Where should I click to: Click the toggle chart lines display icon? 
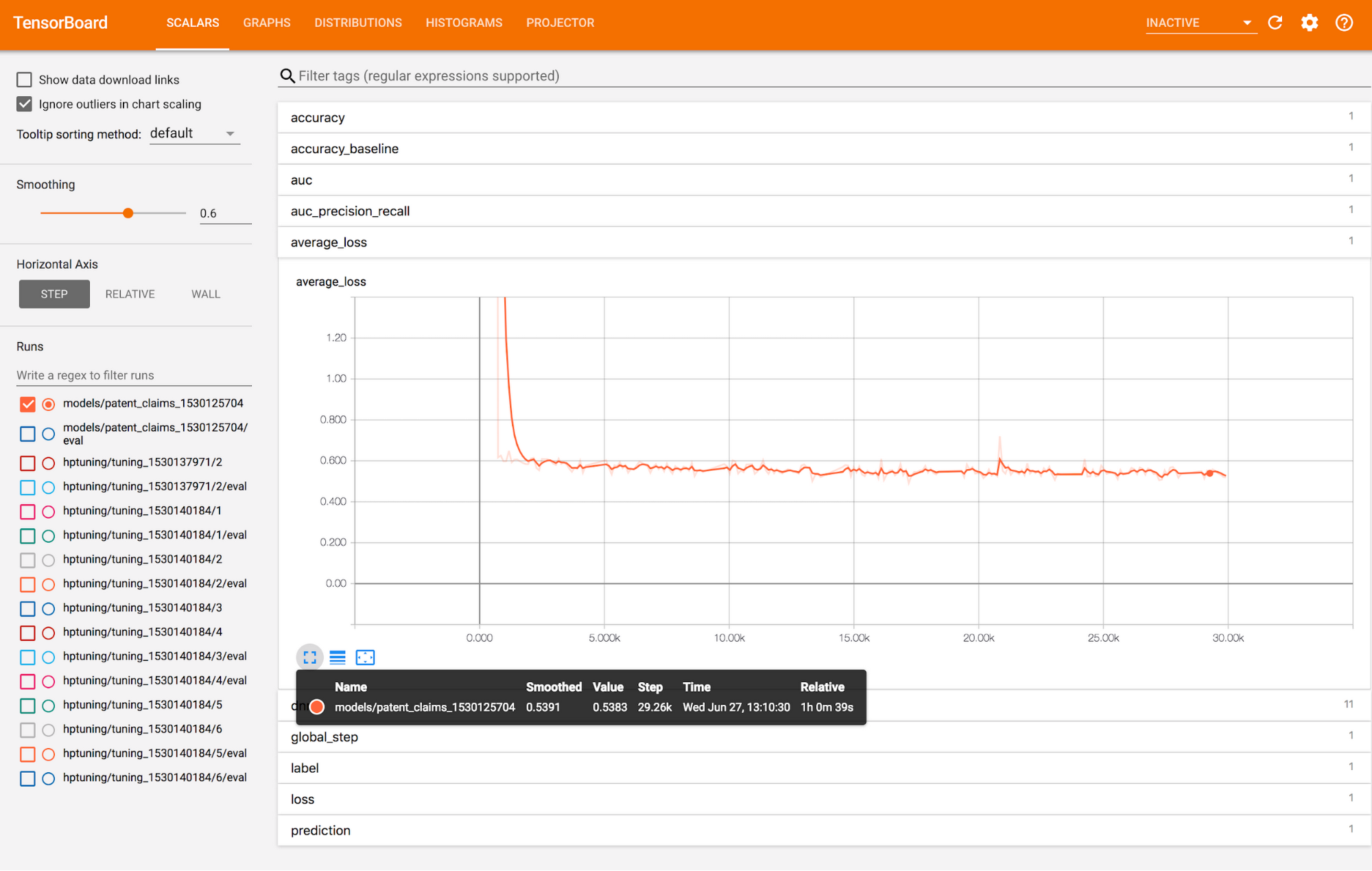pos(337,657)
